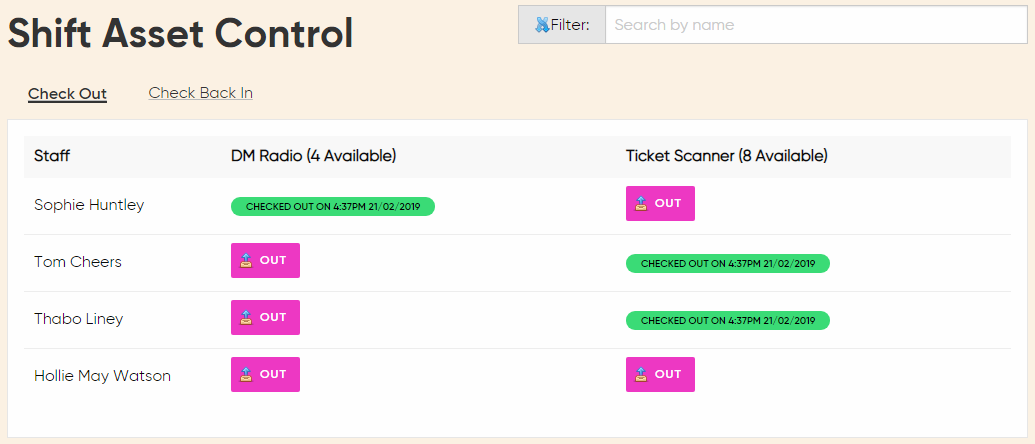Click the OUT icon for Sophie Huntley's Ticket Scanner
Screen dimensions: 1035x444
640,204
